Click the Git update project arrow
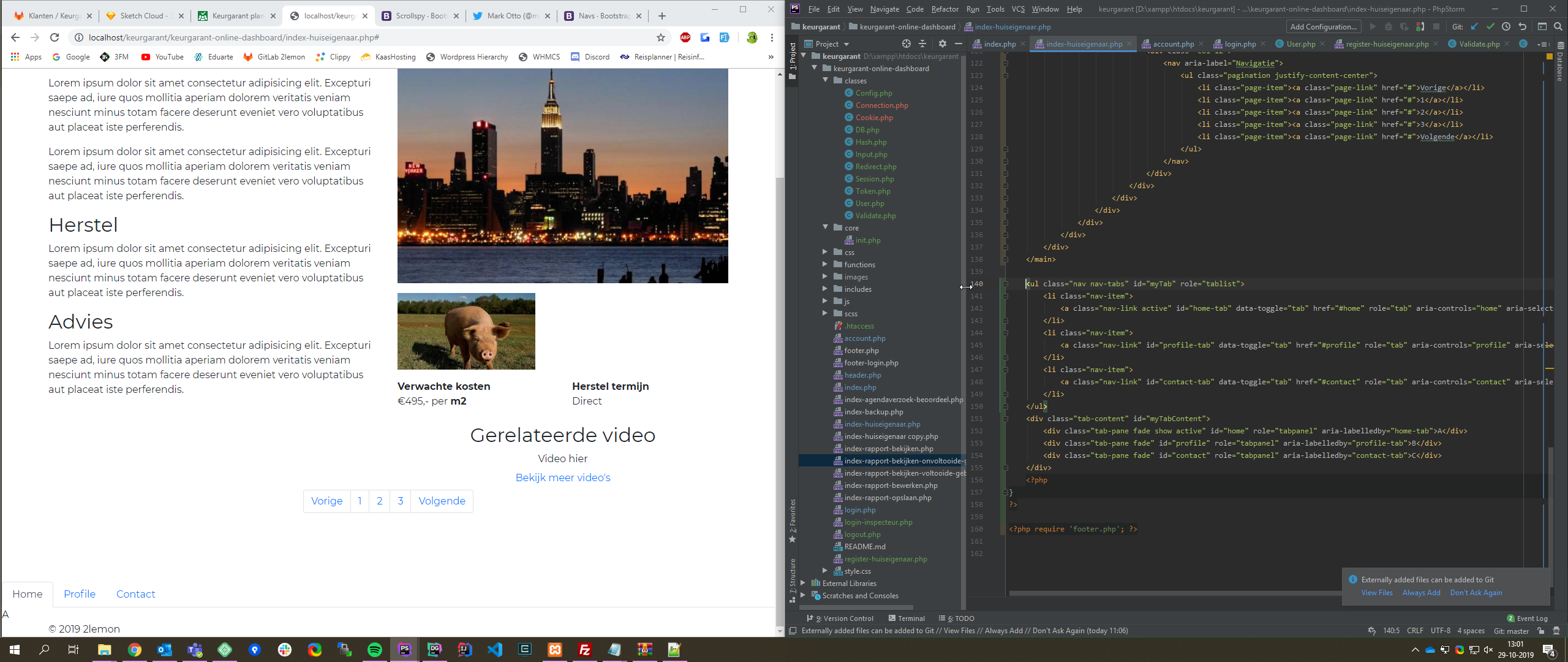The height and width of the screenshot is (662, 1568). tap(1474, 27)
